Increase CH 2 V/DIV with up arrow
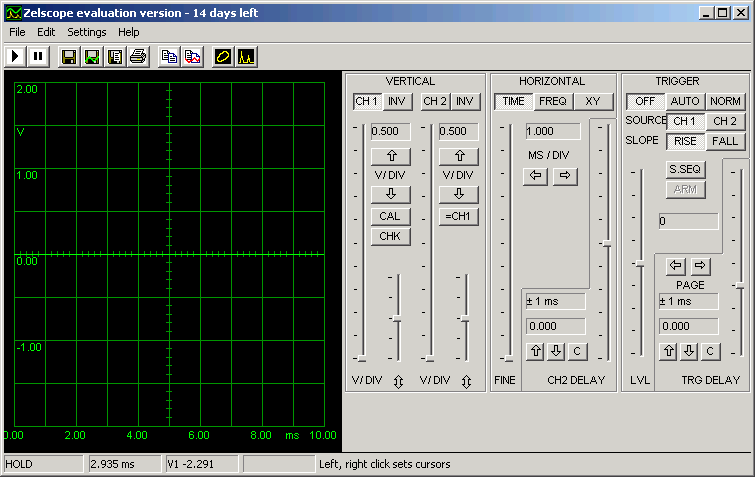Viewport: 755px width, 477px height. [x=459, y=156]
